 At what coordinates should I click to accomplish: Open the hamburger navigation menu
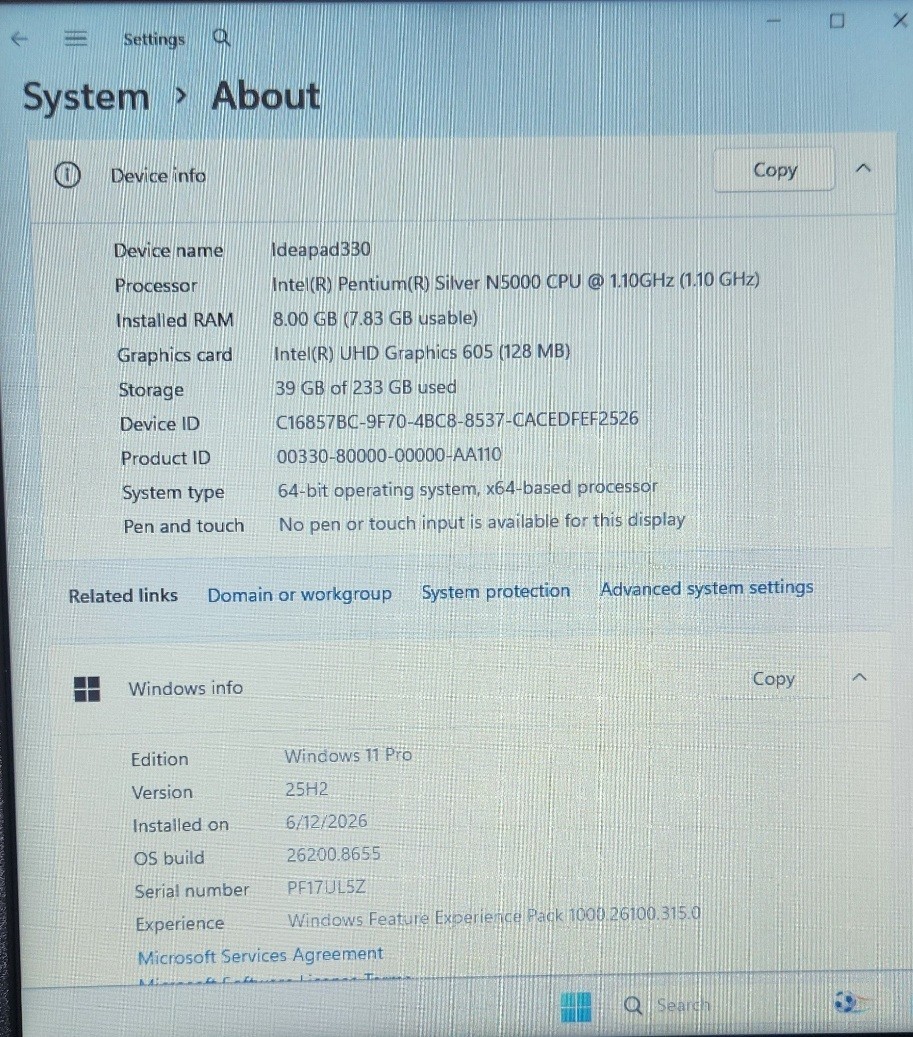coord(76,39)
